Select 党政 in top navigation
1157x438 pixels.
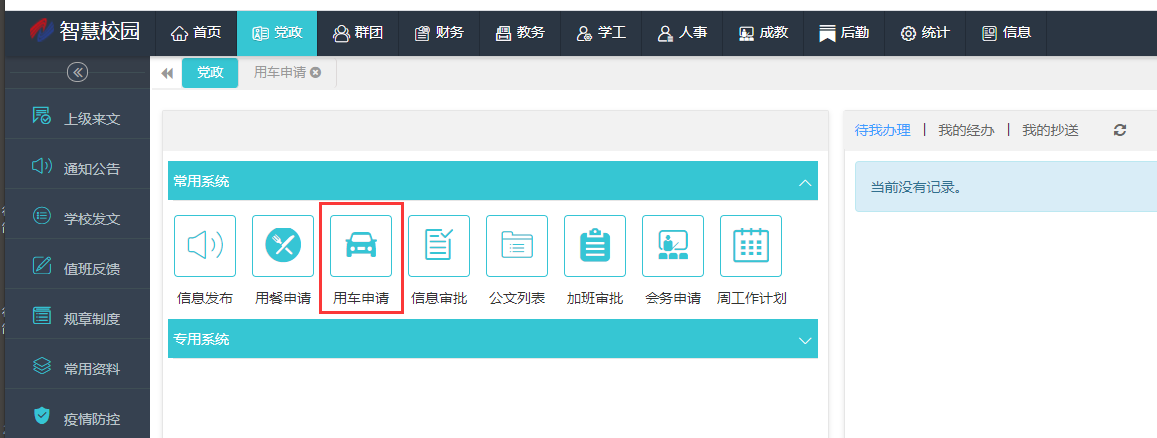coord(277,33)
